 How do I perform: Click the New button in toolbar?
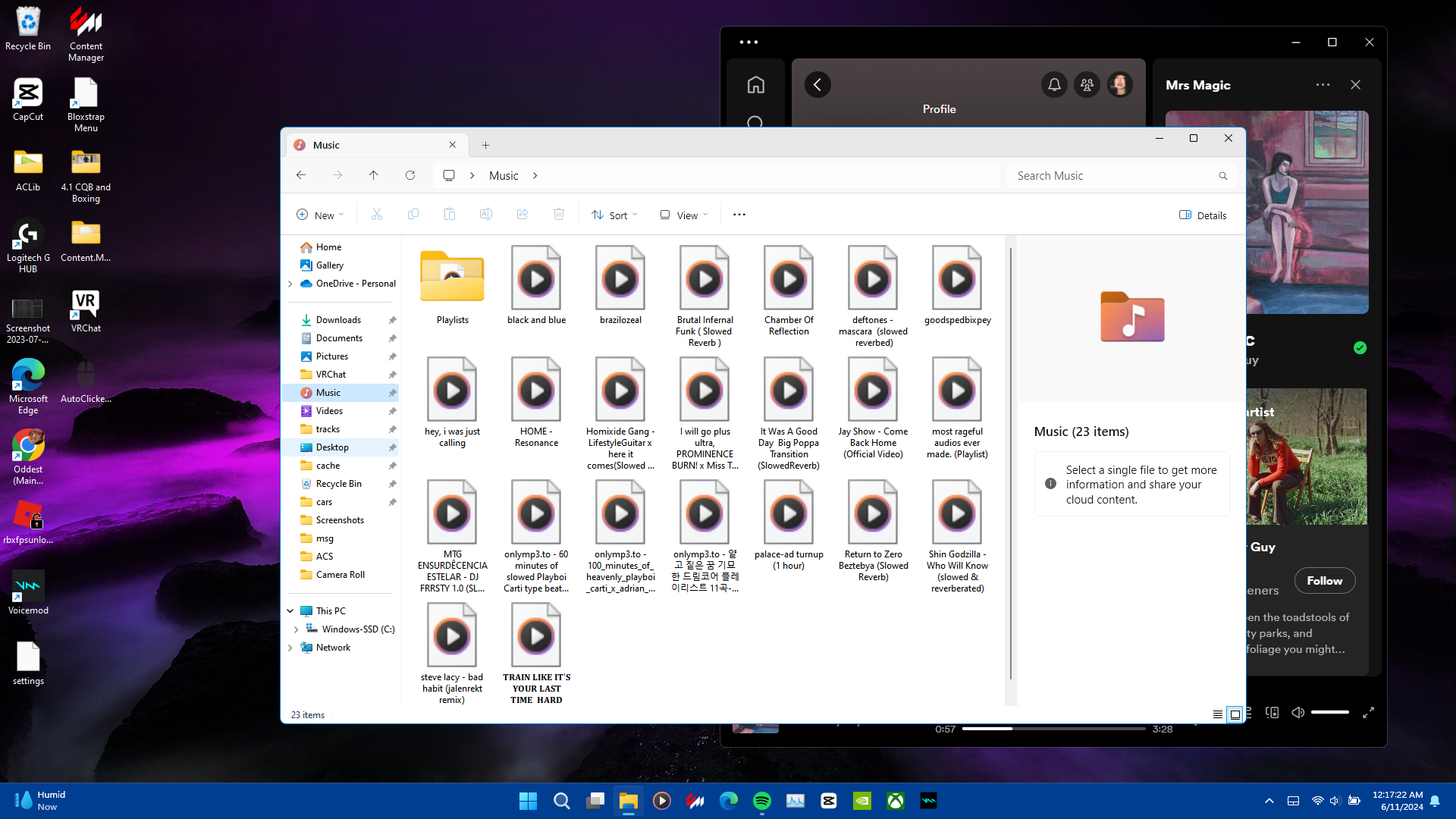(x=320, y=215)
